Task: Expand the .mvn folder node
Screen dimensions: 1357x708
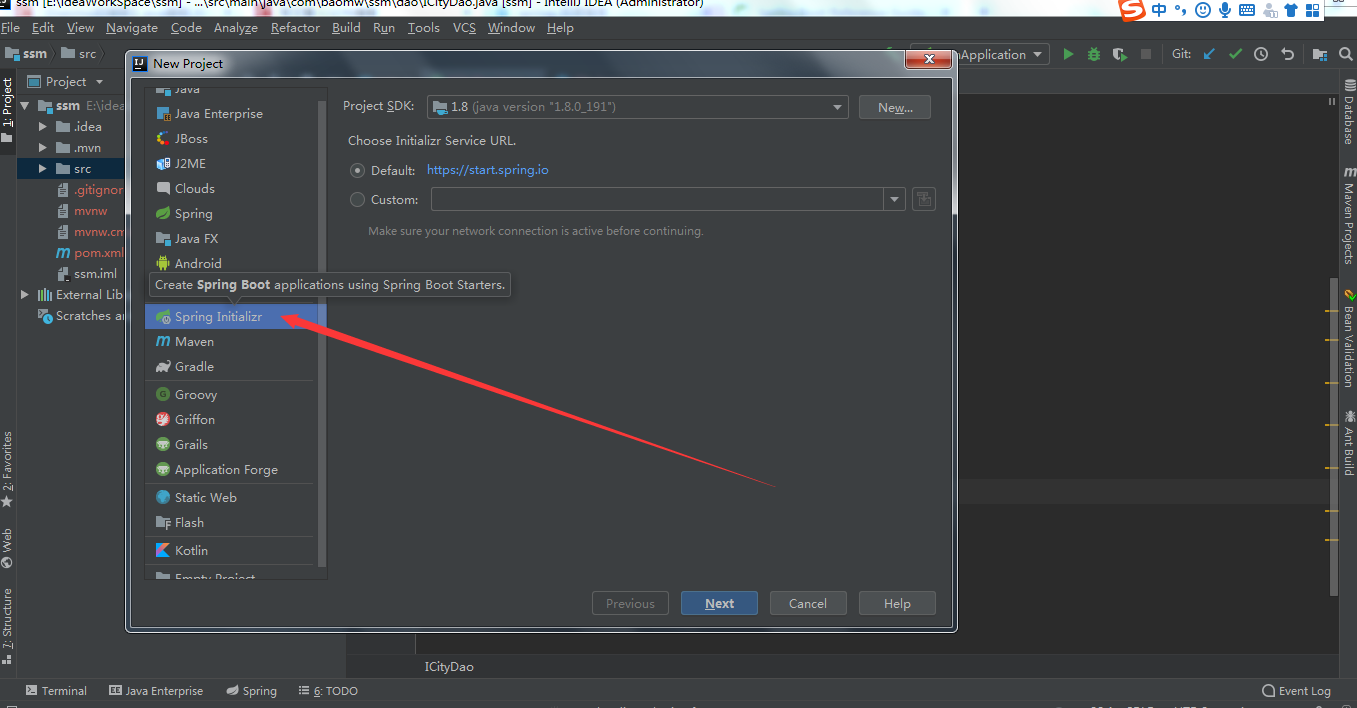Action: [x=43, y=148]
